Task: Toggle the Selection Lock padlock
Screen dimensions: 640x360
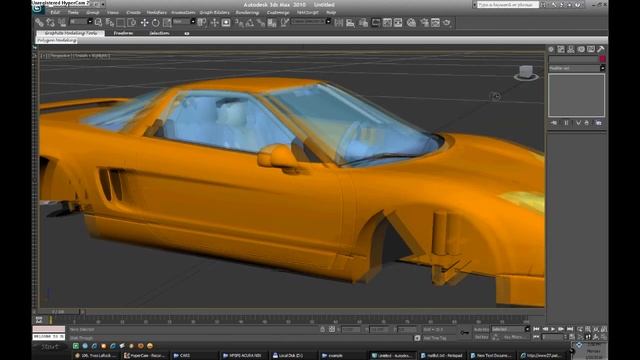Action: 322,329
